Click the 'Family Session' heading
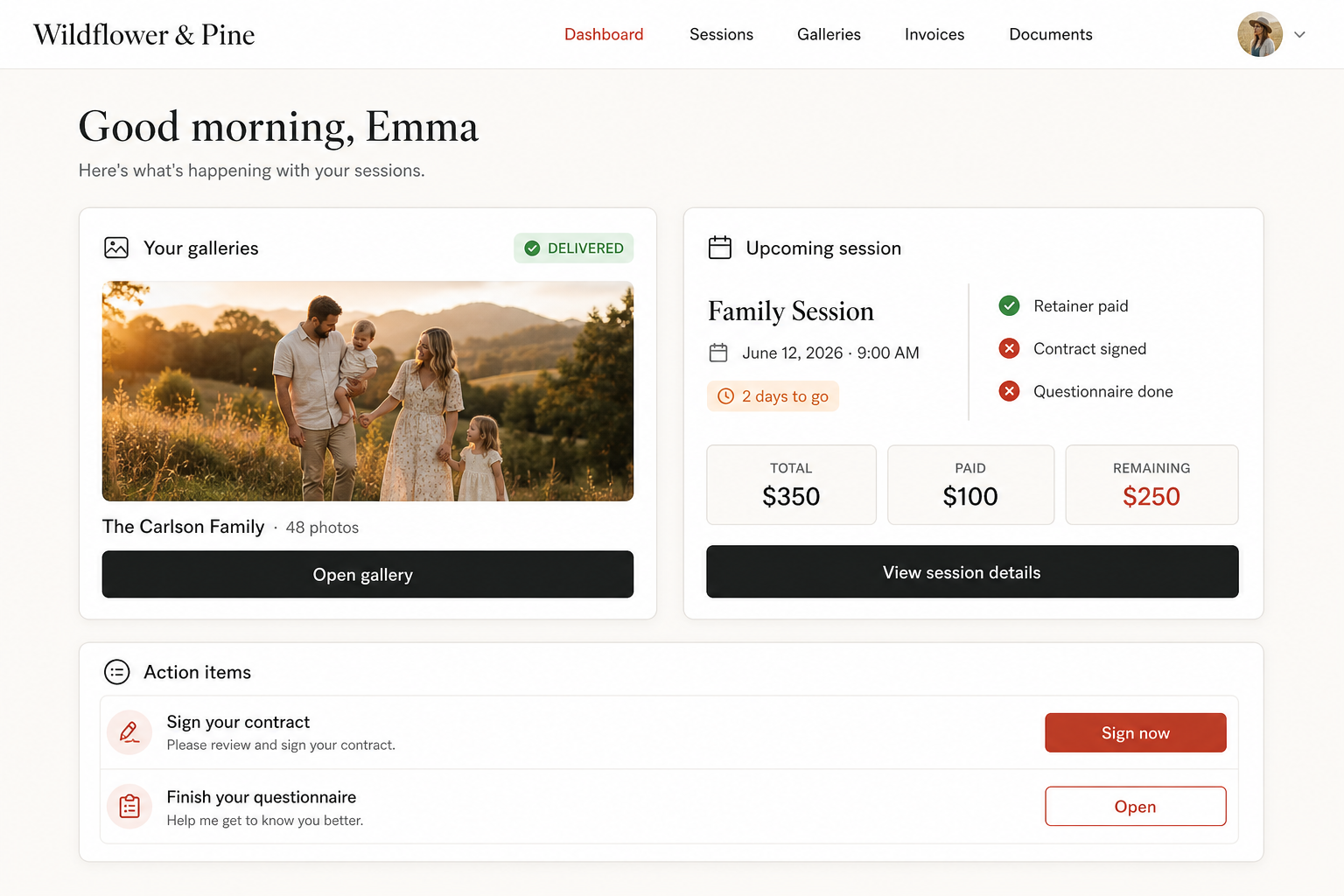 [x=791, y=311]
